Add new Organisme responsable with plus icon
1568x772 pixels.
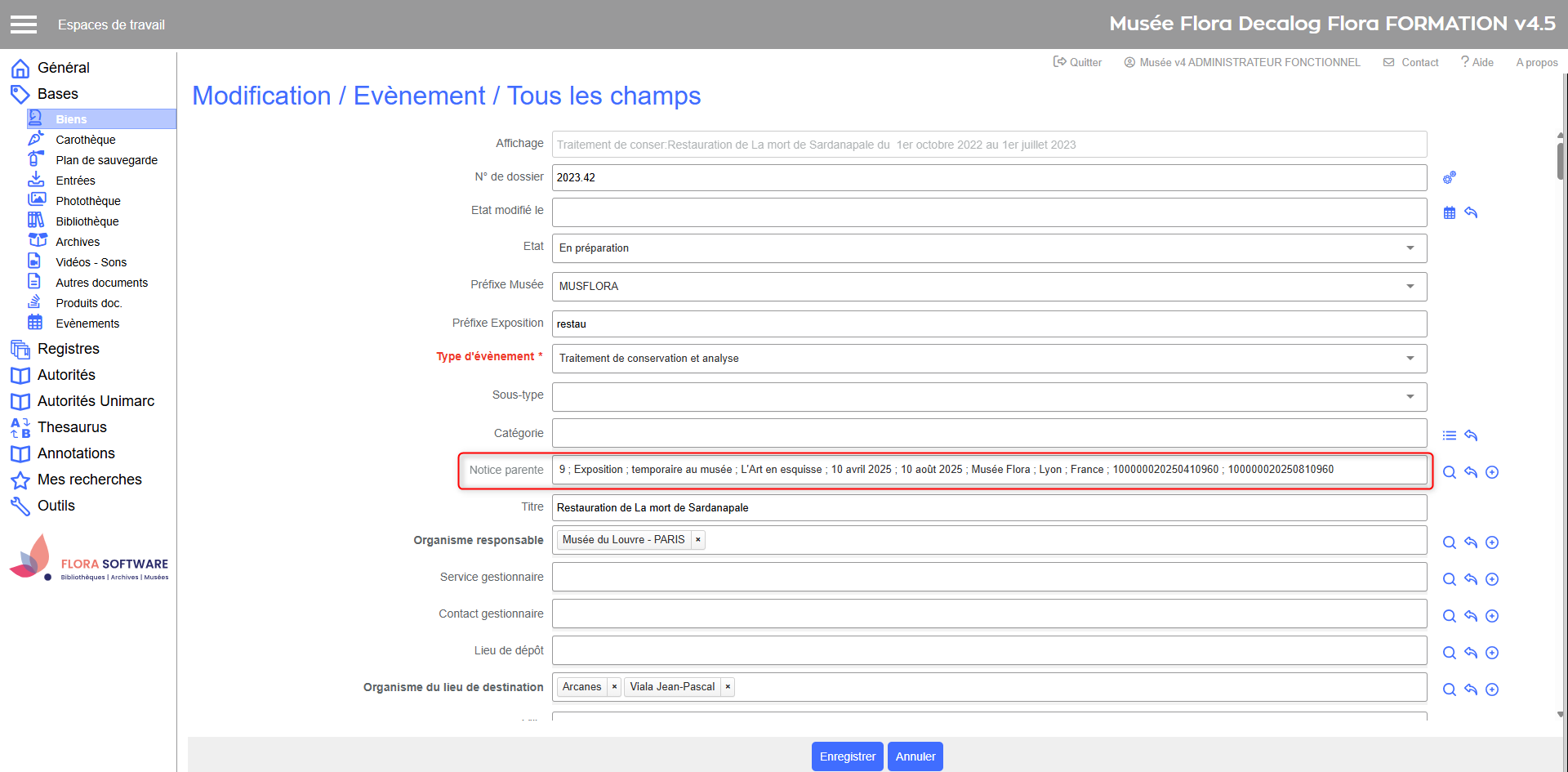1491,542
